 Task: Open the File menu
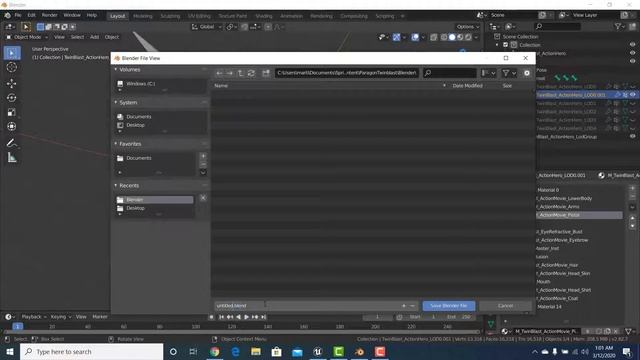(x=18, y=15)
